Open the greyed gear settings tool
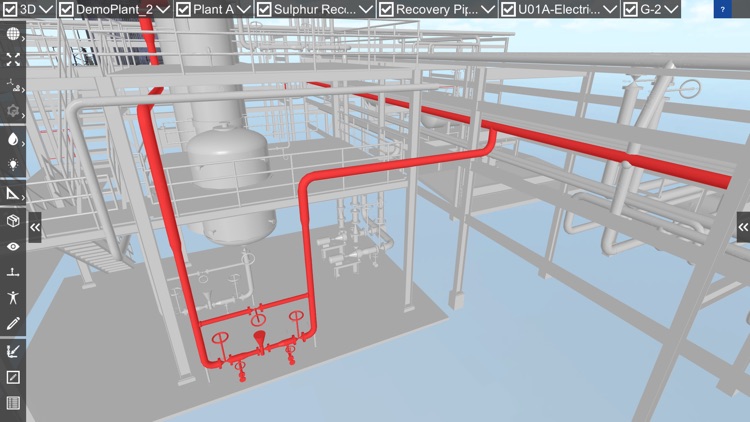 tap(13, 111)
